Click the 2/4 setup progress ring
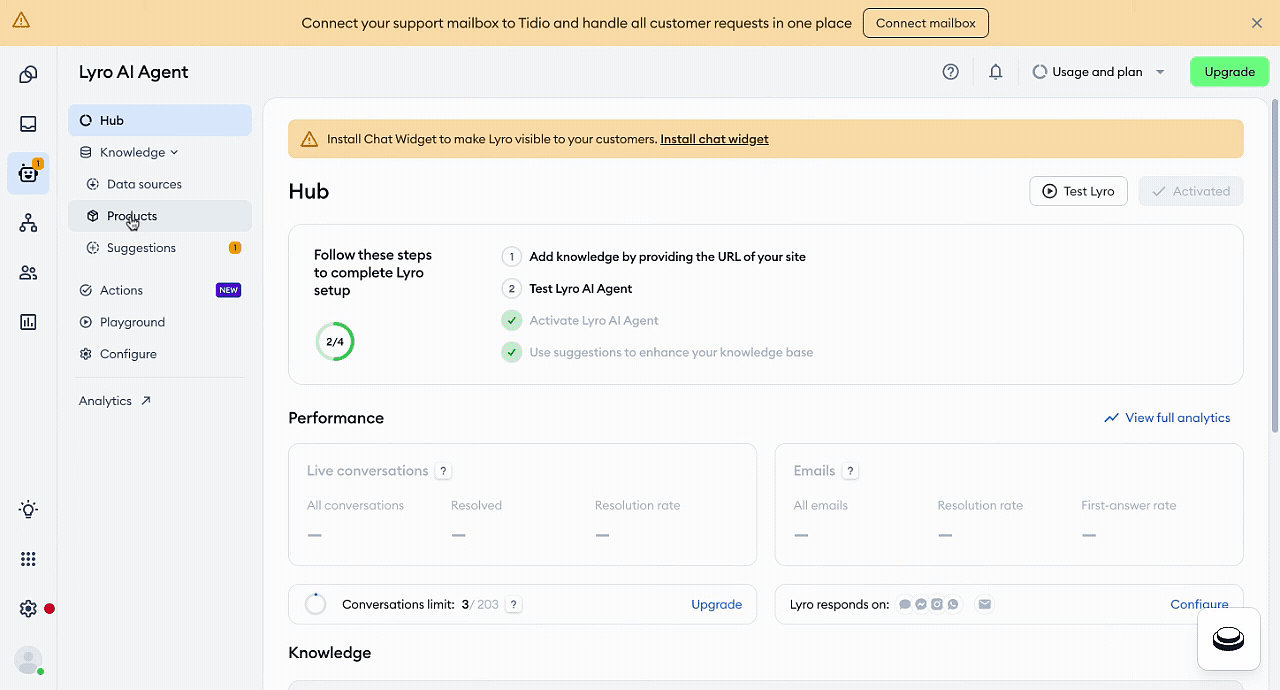This screenshot has width=1280, height=690. coord(335,342)
